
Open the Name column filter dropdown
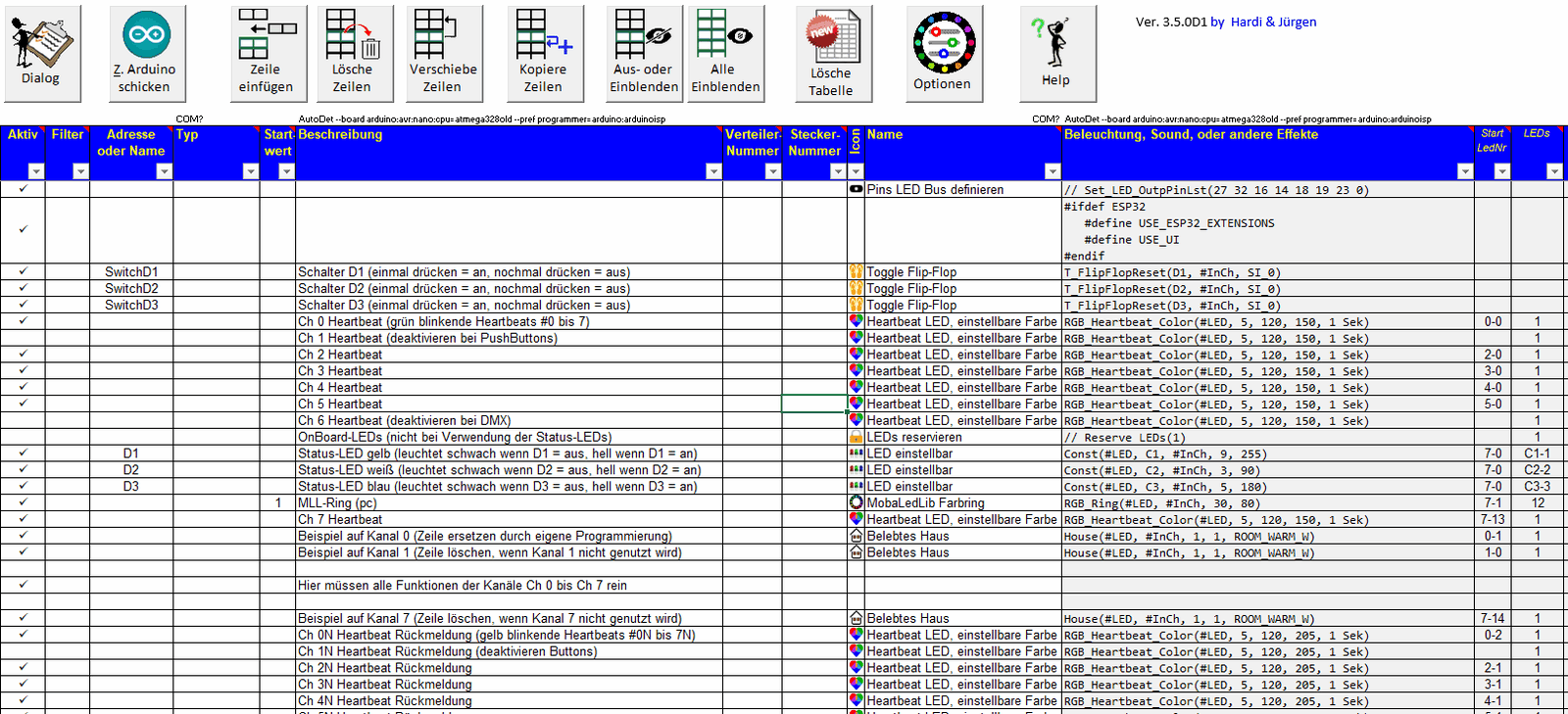pyautogui.click(x=1052, y=171)
